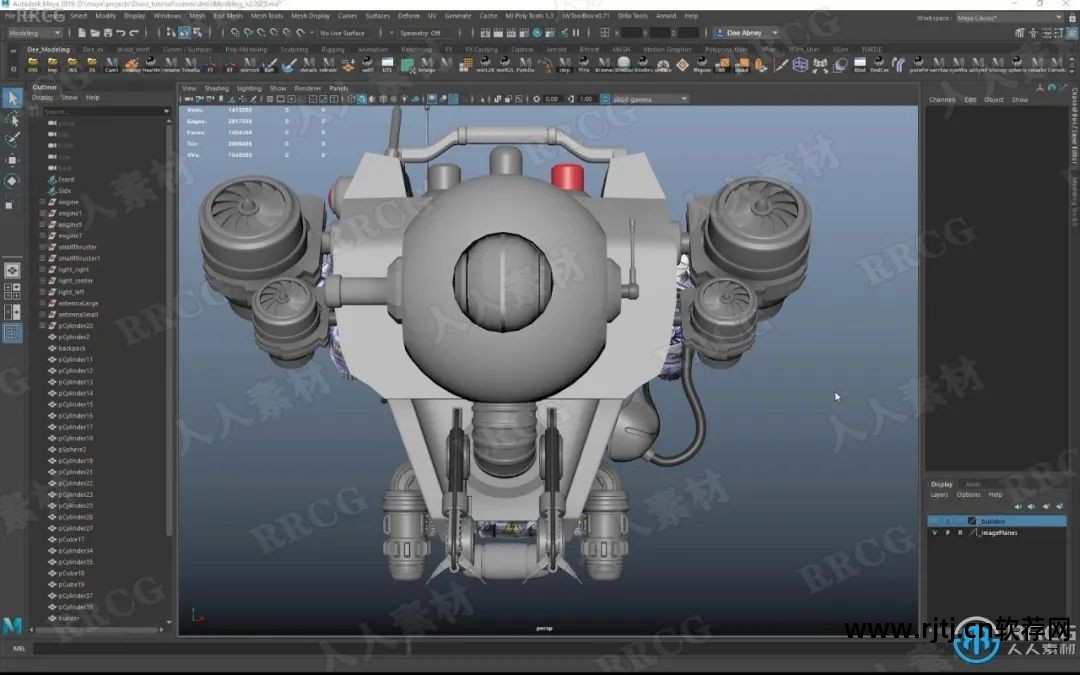Click the mirror shelf icon
Image resolution: width=1080 pixels, height=675 pixels.
point(251,65)
